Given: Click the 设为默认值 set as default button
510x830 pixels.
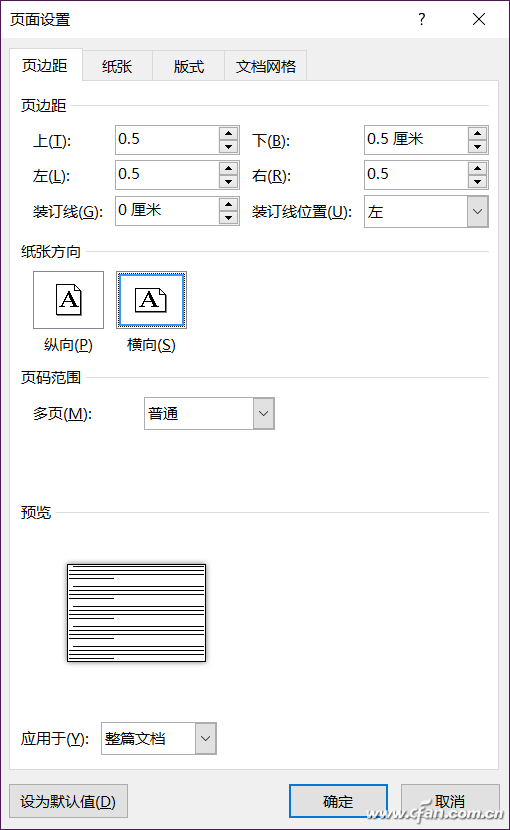Looking at the screenshot, I should point(68,801).
